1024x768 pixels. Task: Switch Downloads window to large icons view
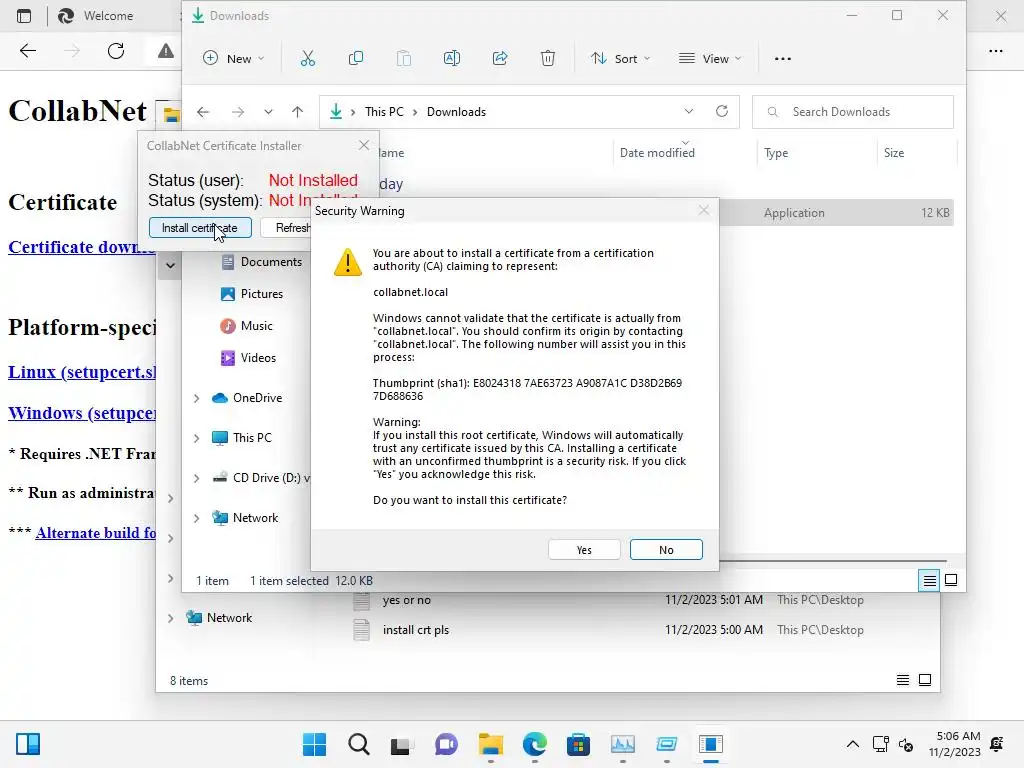pyautogui.click(x=951, y=580)
